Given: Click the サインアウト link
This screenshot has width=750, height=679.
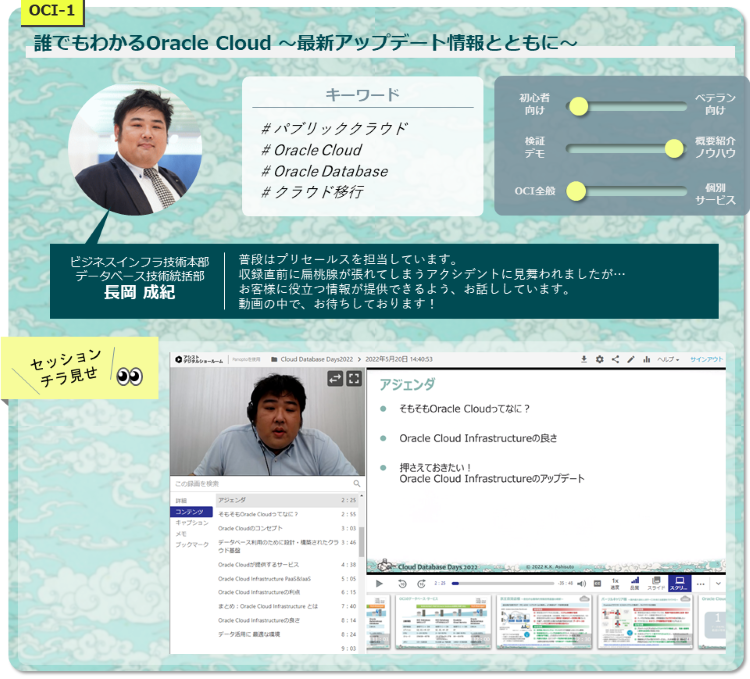Looking at the screenshot, I should (707, 359).
